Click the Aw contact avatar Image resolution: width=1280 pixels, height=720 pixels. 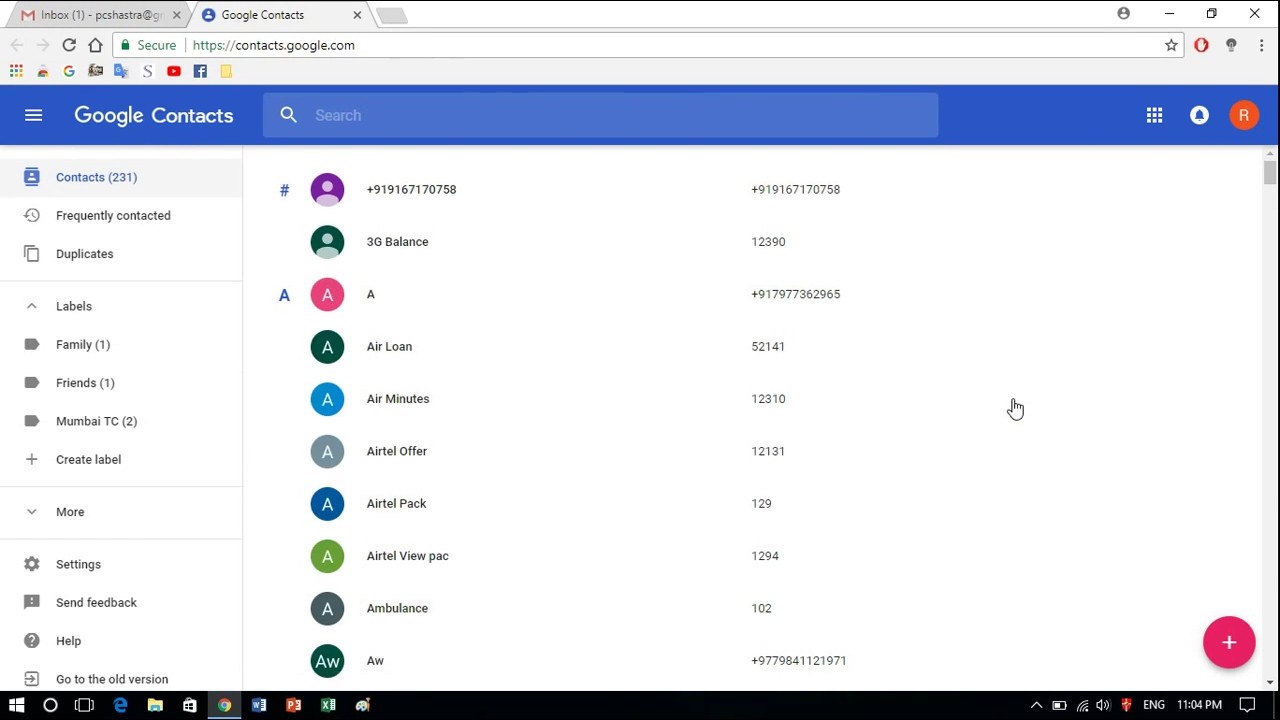(327, 661)
